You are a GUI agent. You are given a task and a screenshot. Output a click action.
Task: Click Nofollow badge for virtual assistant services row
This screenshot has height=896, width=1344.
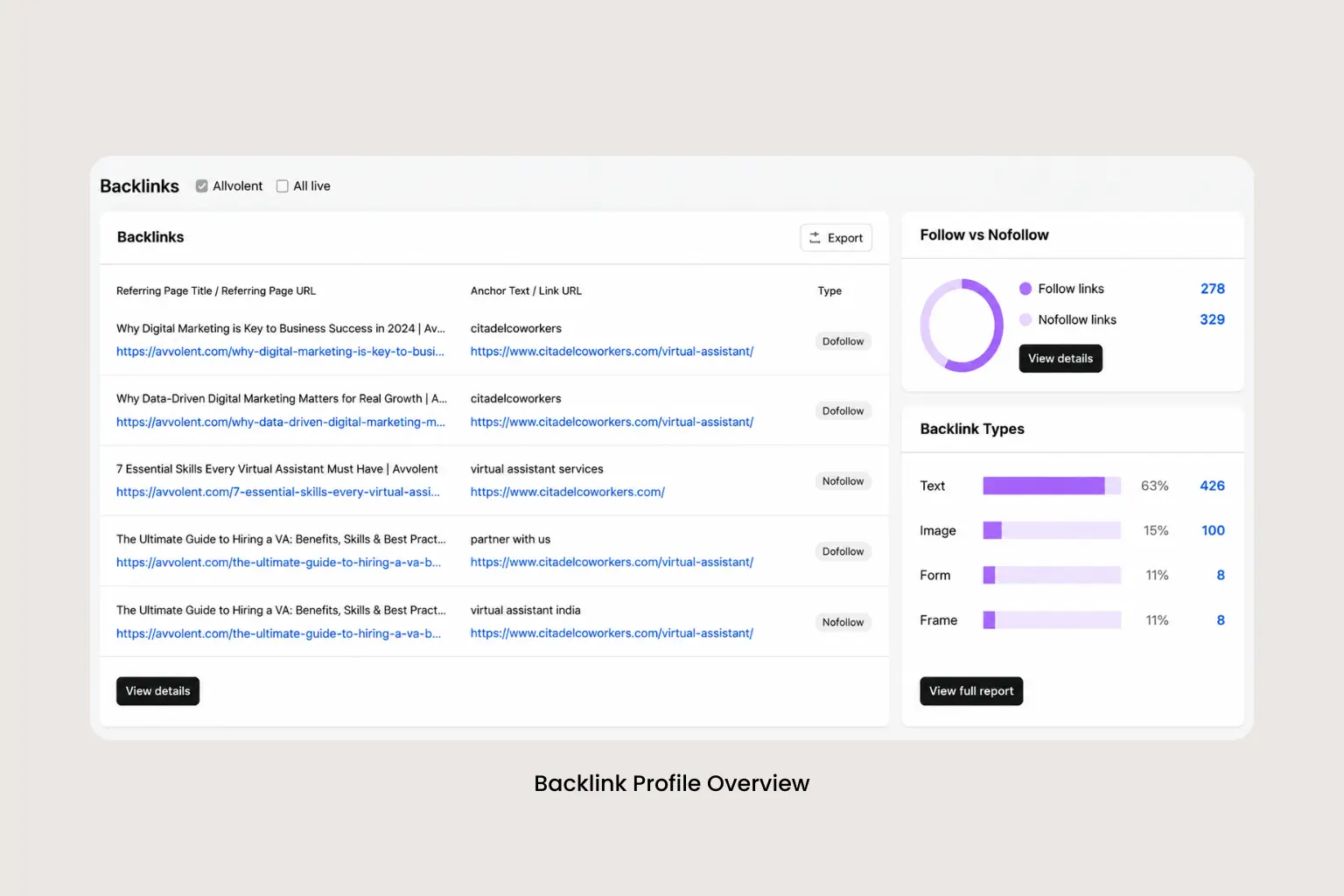[843, 481]
